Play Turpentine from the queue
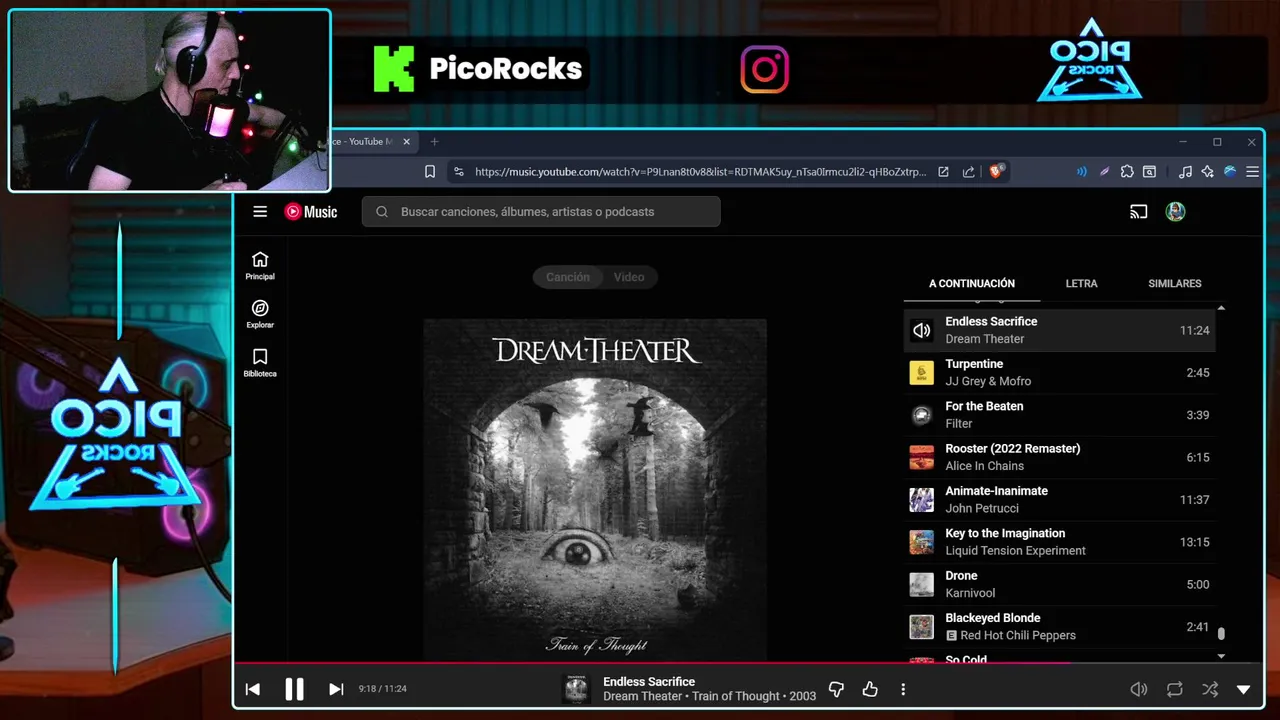 [1060, 372]
